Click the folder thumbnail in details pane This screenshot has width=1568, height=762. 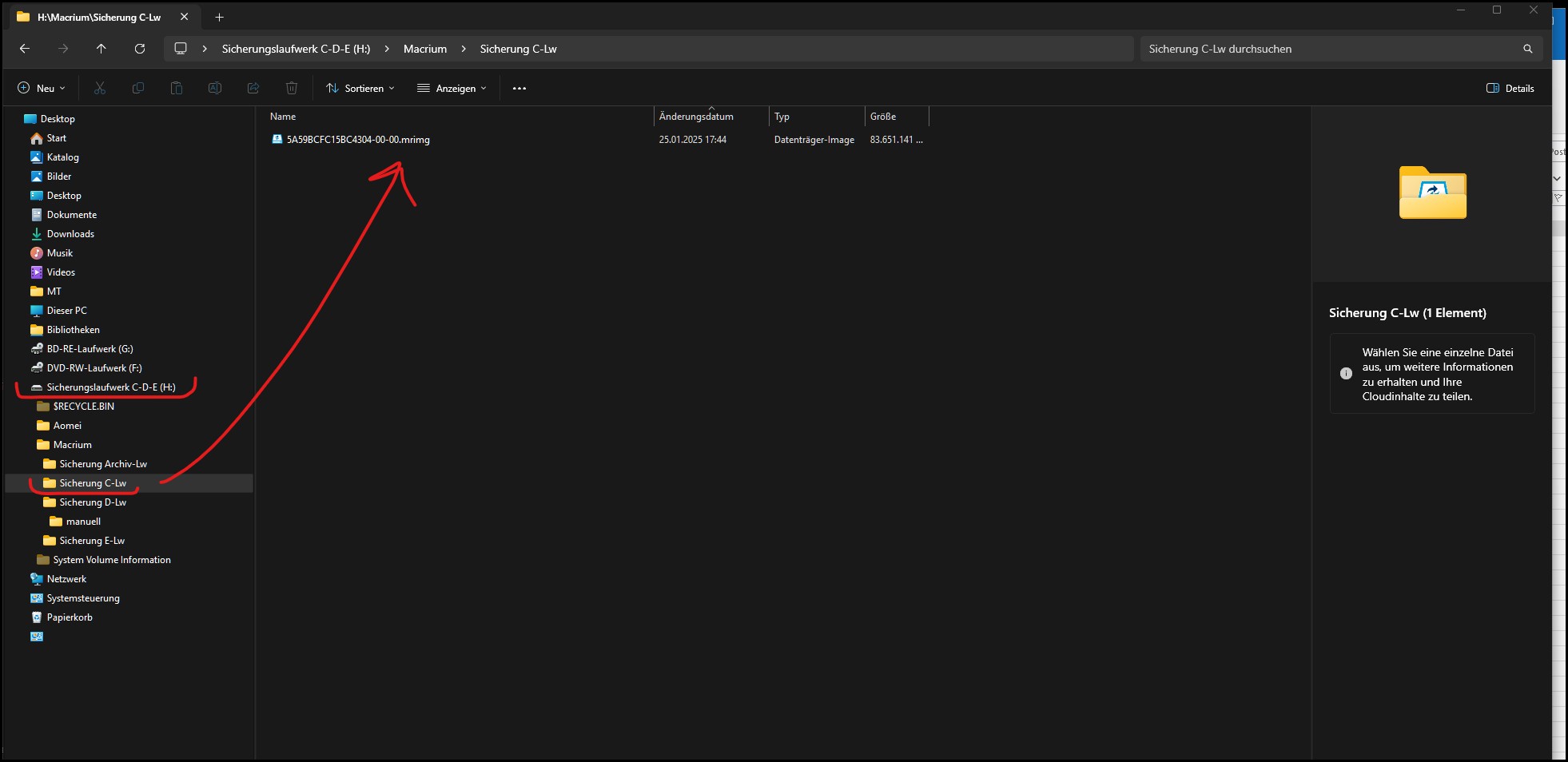click(1432, 192)
